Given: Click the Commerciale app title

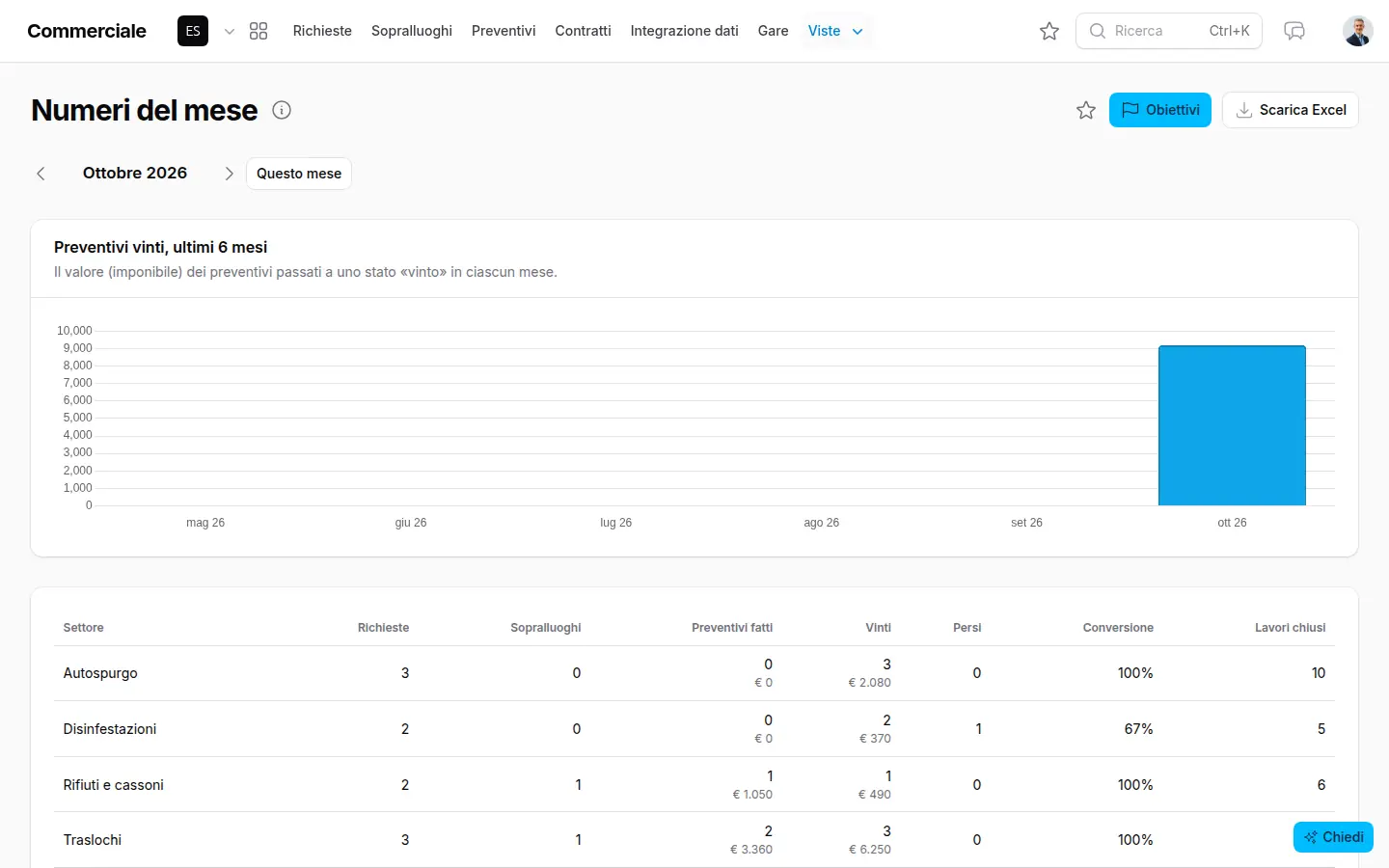Looking at the screenshot, I should point(87,31).
